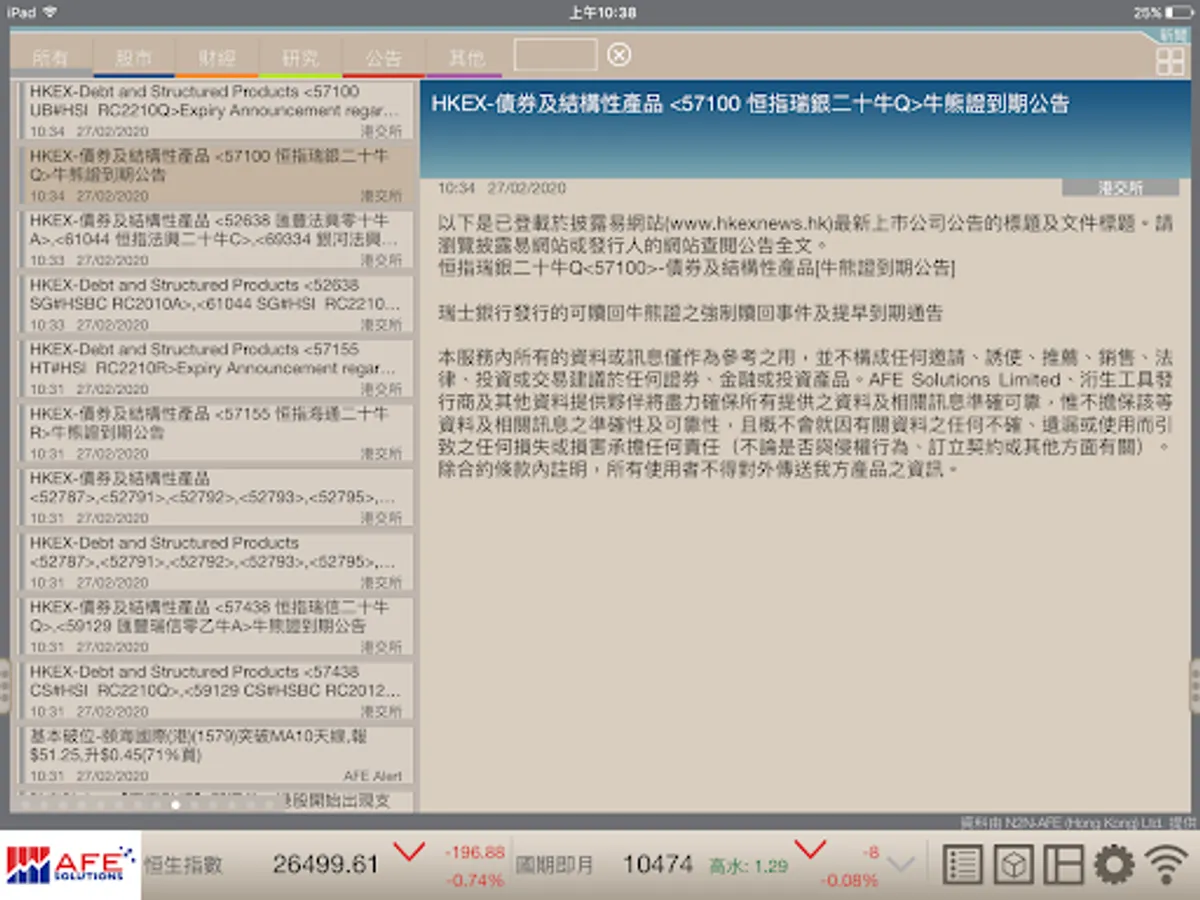Tap the 高水: 1.29 premium label
1200x900 pixels.
coord(749,866)
